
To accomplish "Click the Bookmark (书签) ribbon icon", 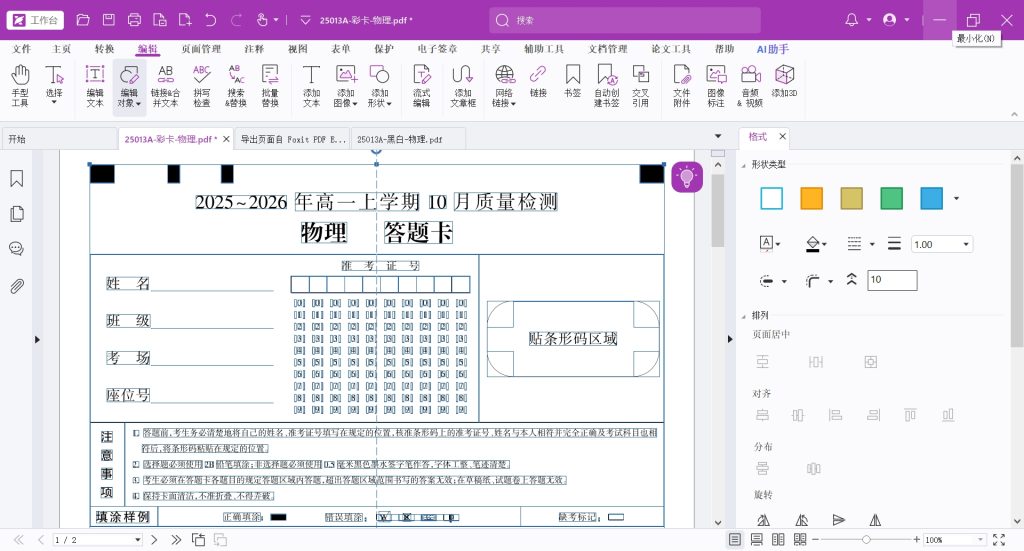I will tap(572, 84).
